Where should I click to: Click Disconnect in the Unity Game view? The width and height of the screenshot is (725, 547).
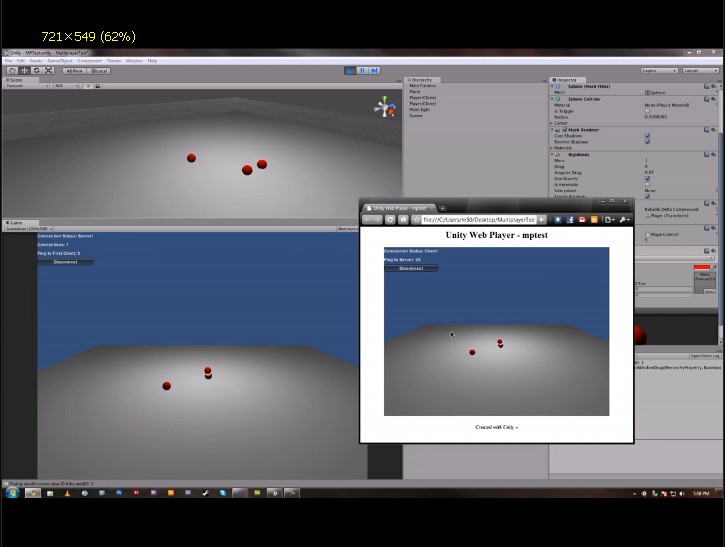coord(65,262)
